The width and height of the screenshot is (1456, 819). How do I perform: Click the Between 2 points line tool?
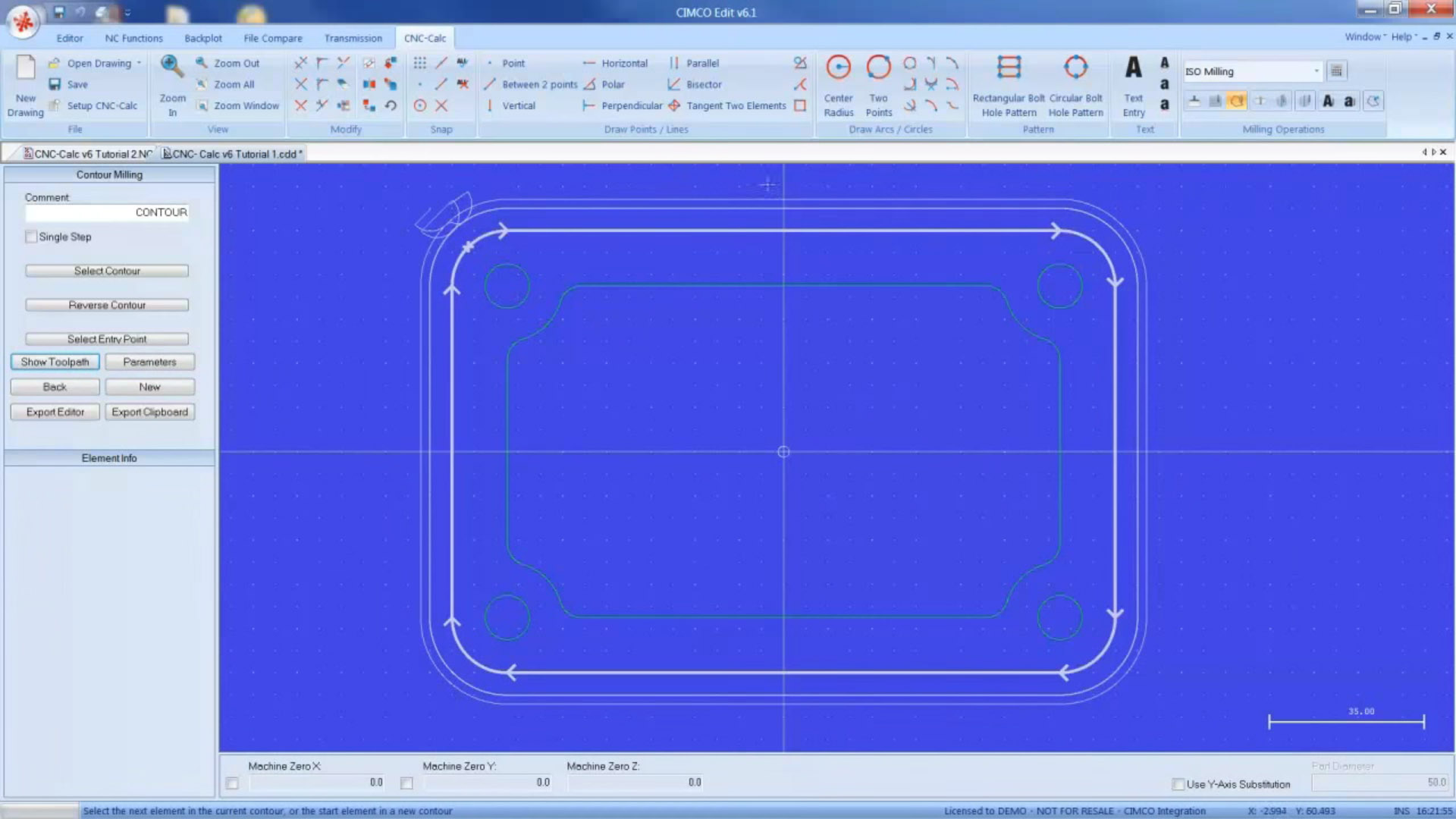[531, 84]
